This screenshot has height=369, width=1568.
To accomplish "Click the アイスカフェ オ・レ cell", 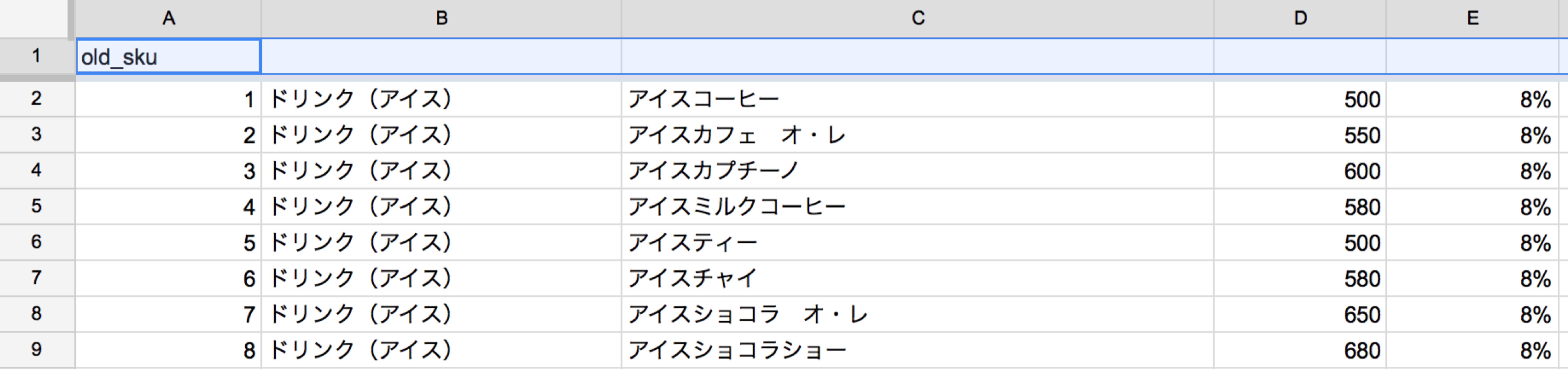I will (x=917, y=135).
